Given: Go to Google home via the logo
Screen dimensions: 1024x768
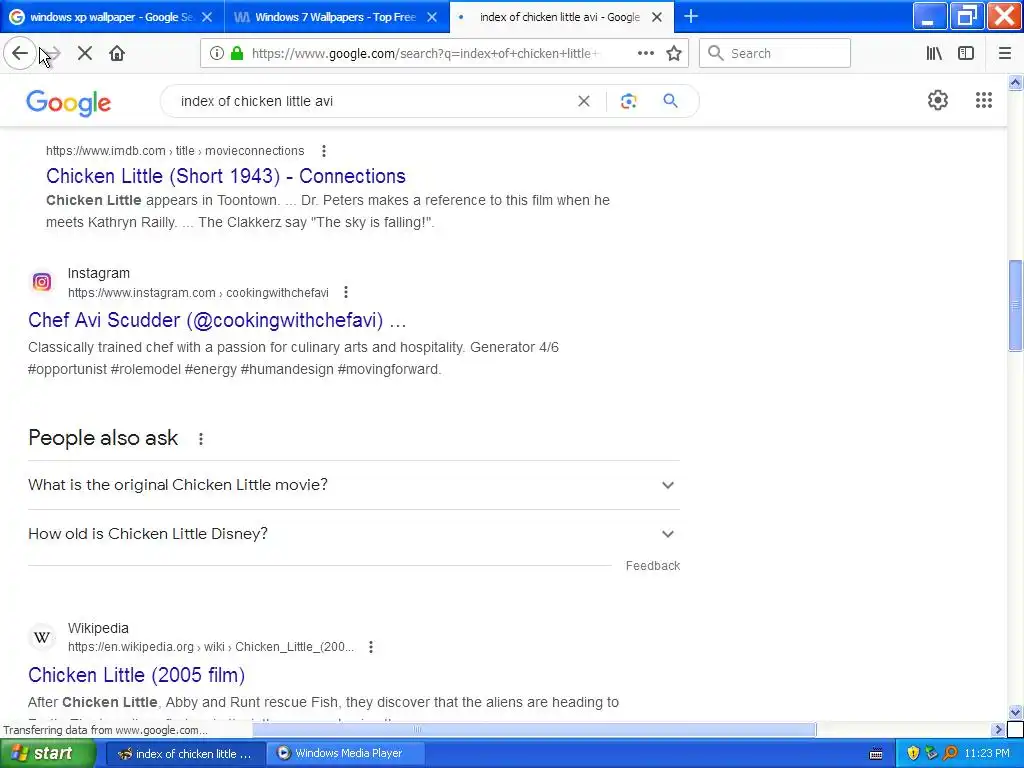Looking at the screenshot, I should (x=69, y=103).
